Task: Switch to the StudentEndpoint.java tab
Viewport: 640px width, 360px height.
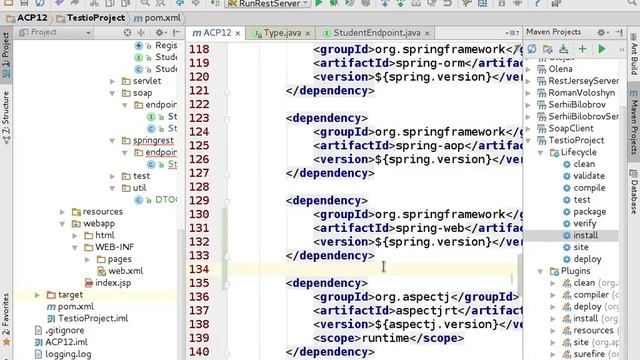Action: (x=376, y=33)
